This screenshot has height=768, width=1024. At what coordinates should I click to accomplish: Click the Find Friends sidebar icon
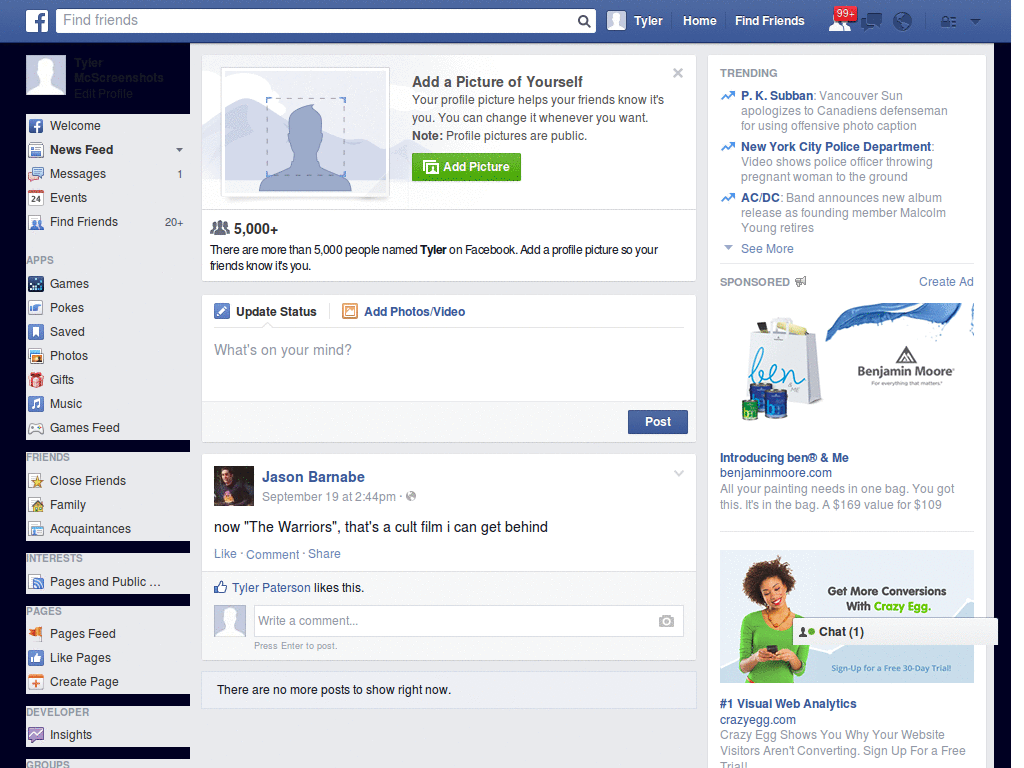pos(36,222)
